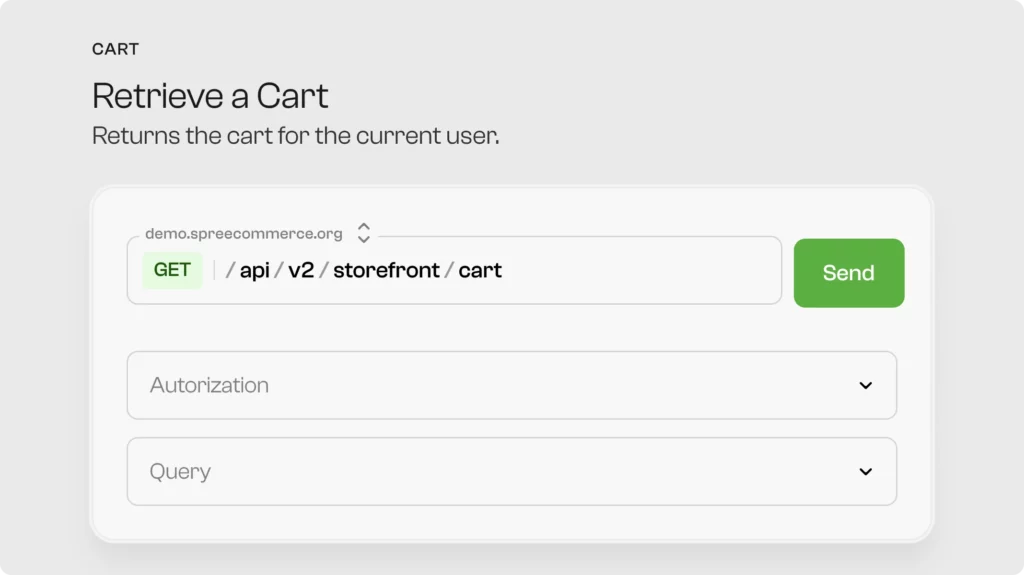Click the Autorization section label

pyautogui.click(x=209, y=385)
